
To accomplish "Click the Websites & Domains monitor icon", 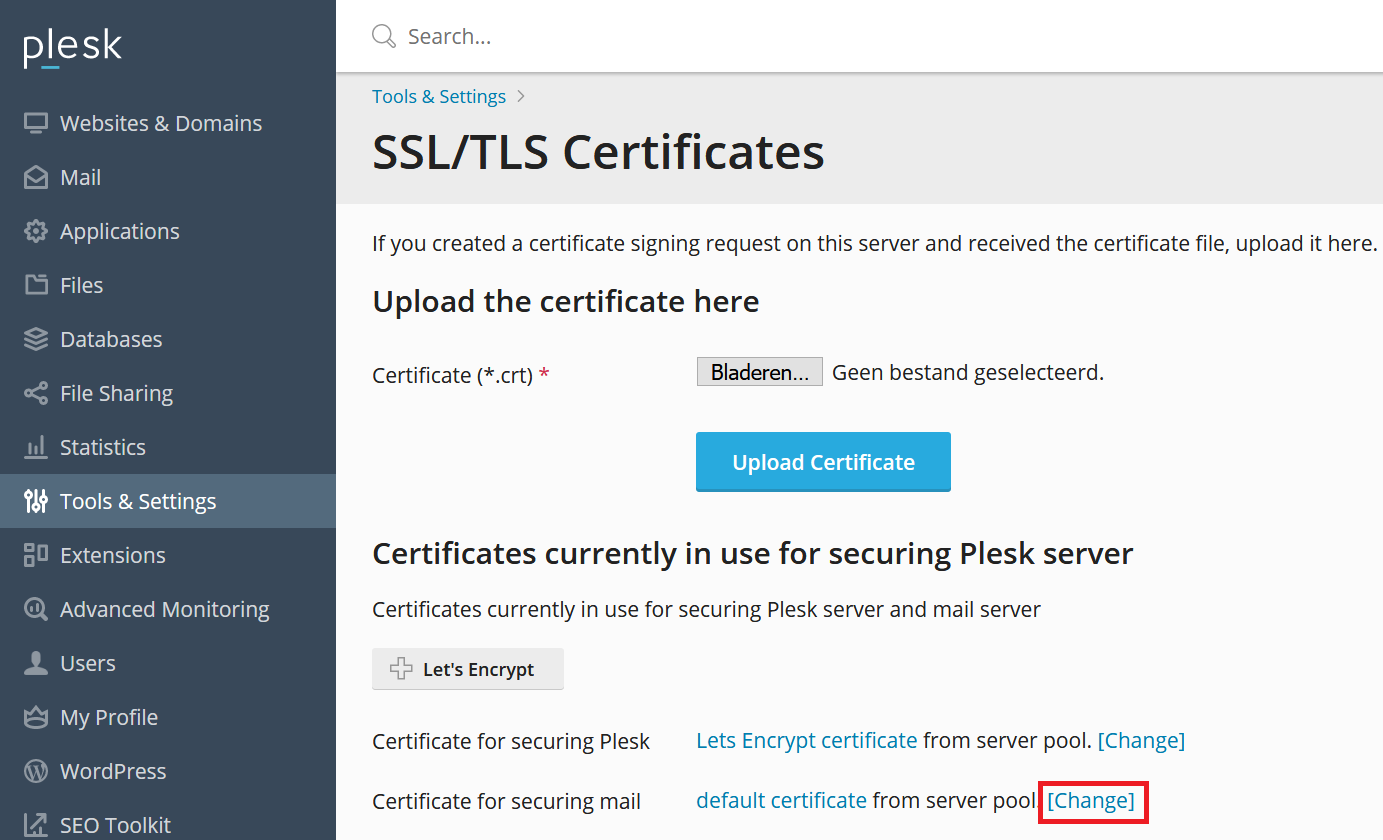I will (36, 124).
